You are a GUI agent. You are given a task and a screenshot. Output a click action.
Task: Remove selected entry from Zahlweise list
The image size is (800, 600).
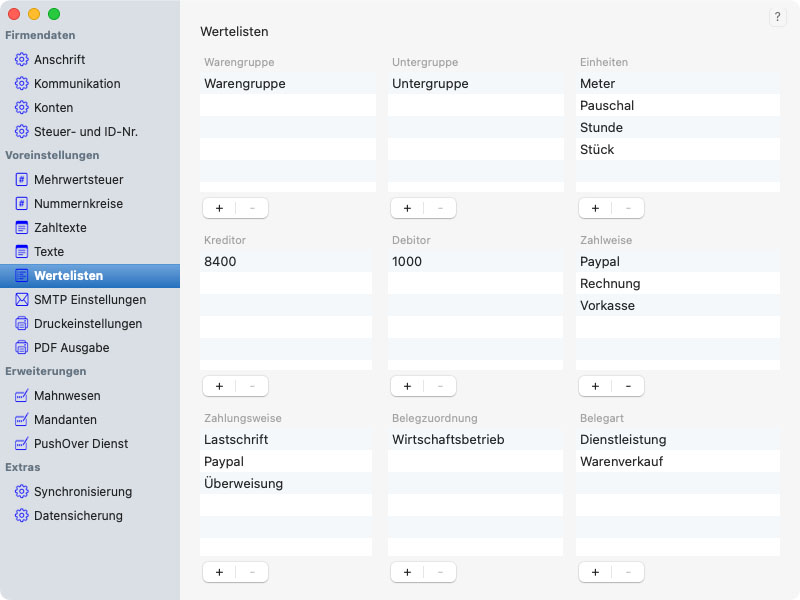click(x=628, y=386)
